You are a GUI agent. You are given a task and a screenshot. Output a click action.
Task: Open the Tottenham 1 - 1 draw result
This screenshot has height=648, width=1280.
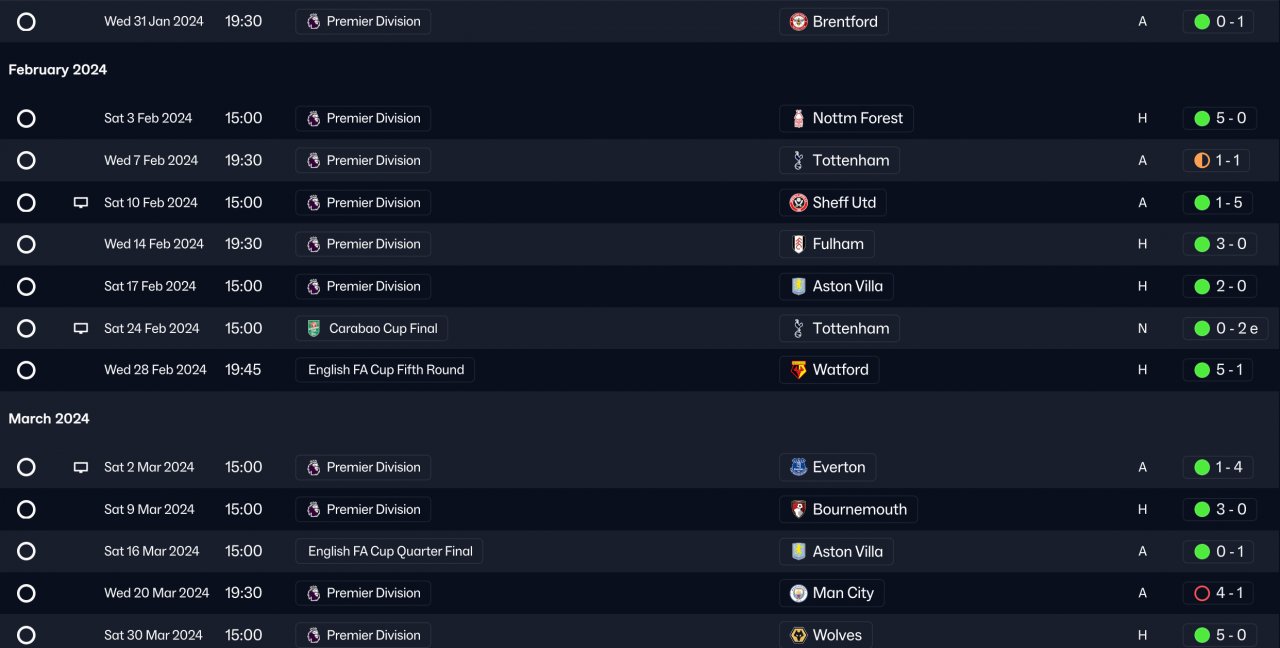(x=1218, y=160)
